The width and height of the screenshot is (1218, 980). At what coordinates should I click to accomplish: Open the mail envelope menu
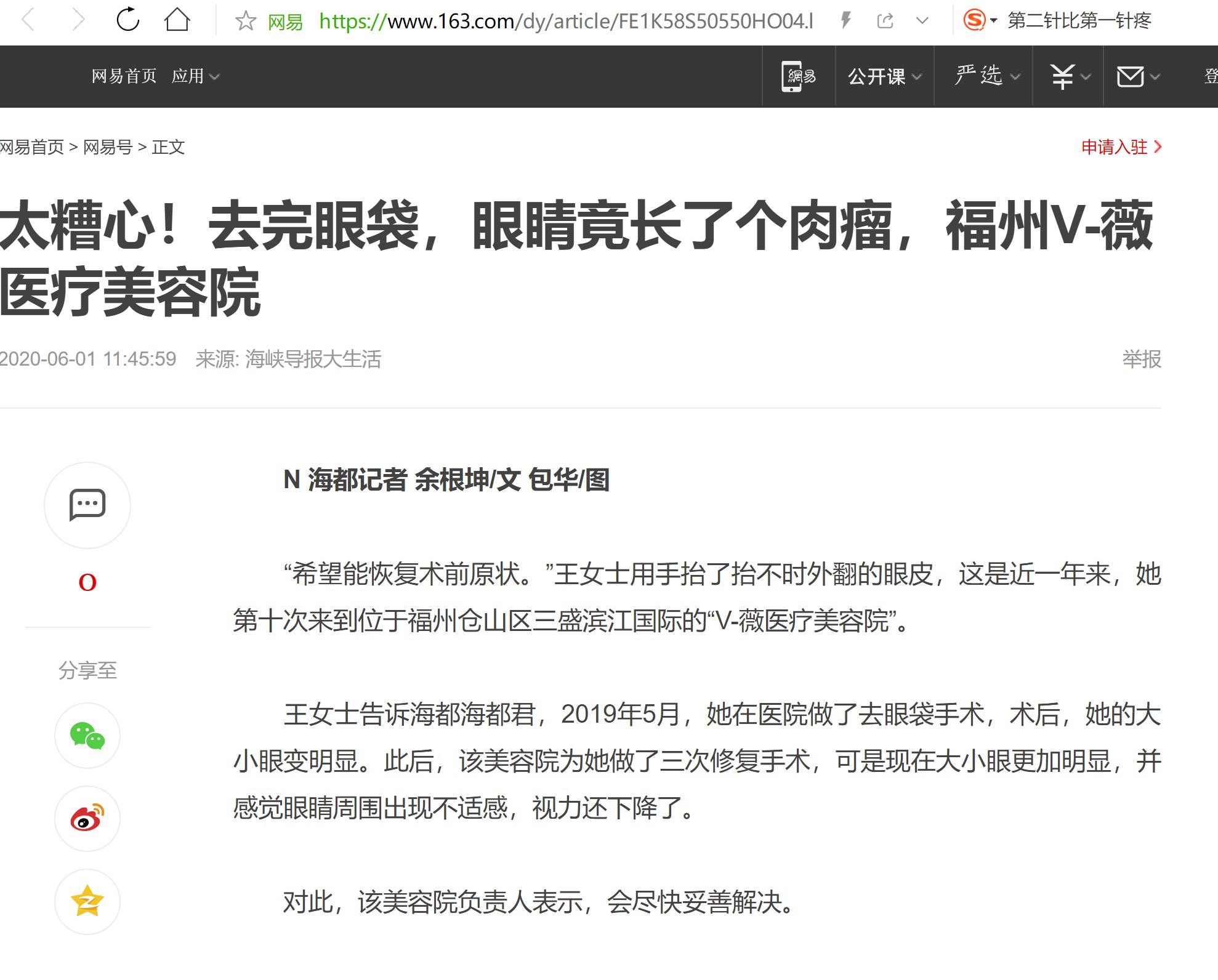[1138, 76]
